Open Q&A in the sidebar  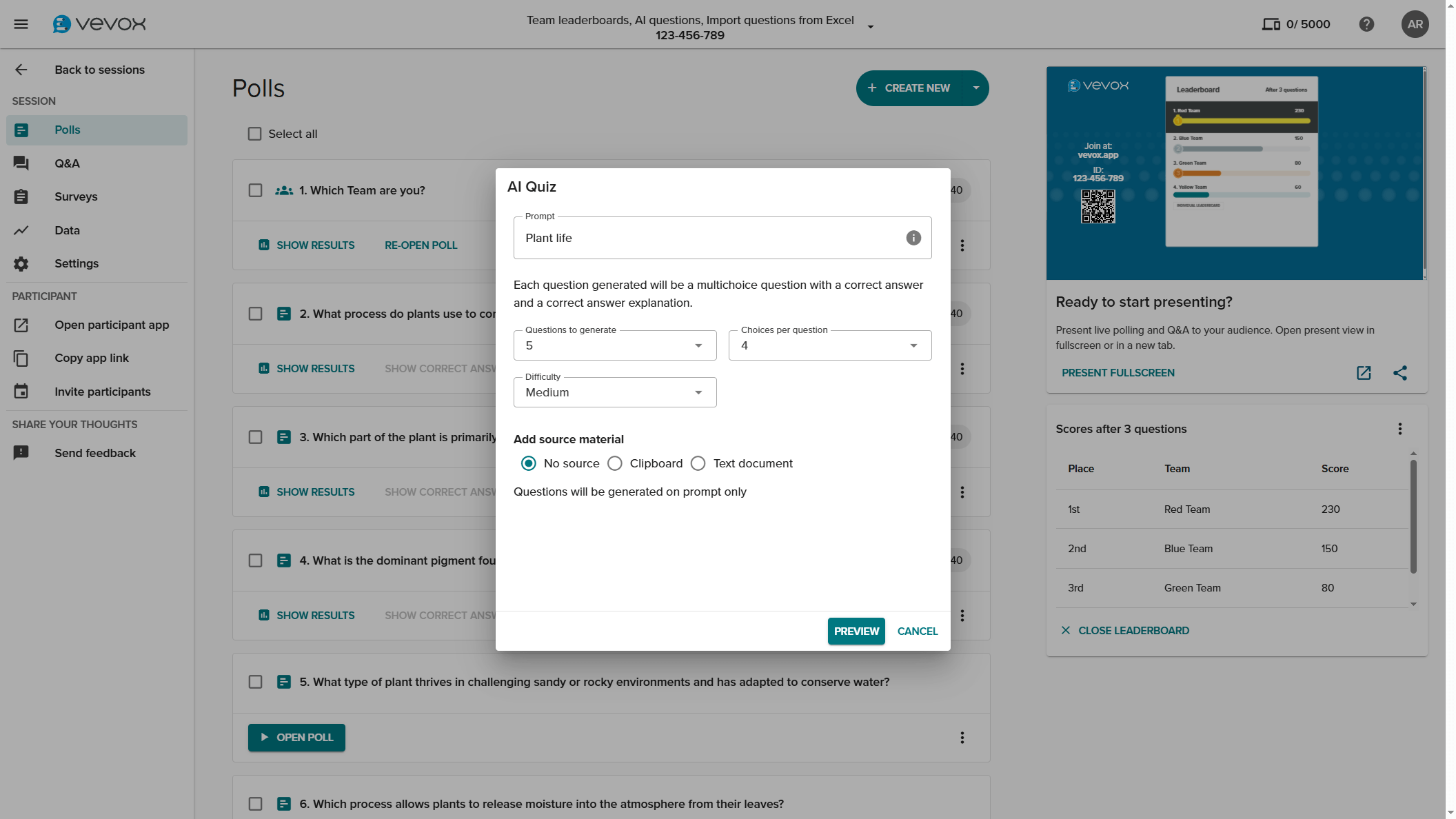click(67, 163)
